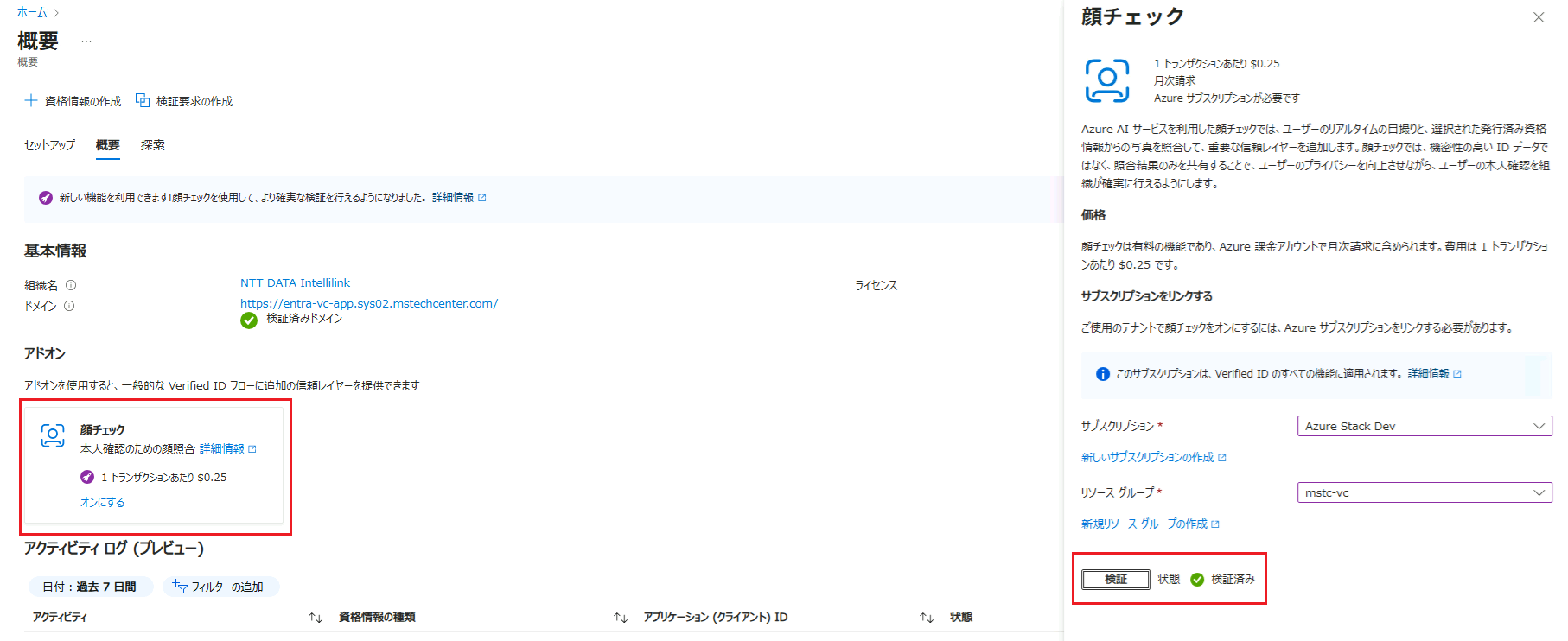Sort by 資格情報の種類 column arrows
This screenshot has width=1568, height=641.
pos(620,618)
